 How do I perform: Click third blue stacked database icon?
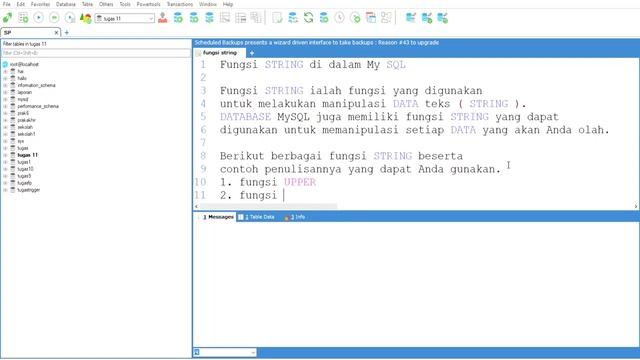point(209,18)
